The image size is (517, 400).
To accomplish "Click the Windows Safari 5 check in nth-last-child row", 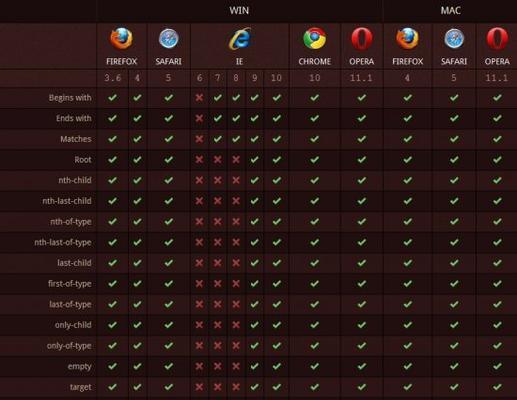I will (x=169, y=201).
